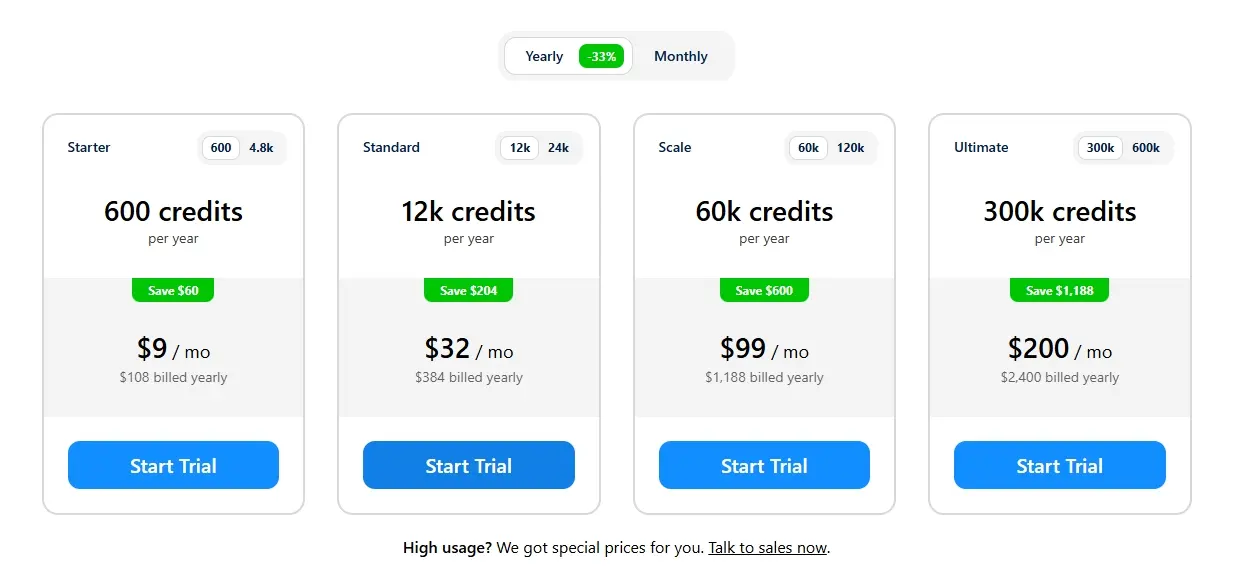Click the Save $600 badge

[x=764, y=291]
